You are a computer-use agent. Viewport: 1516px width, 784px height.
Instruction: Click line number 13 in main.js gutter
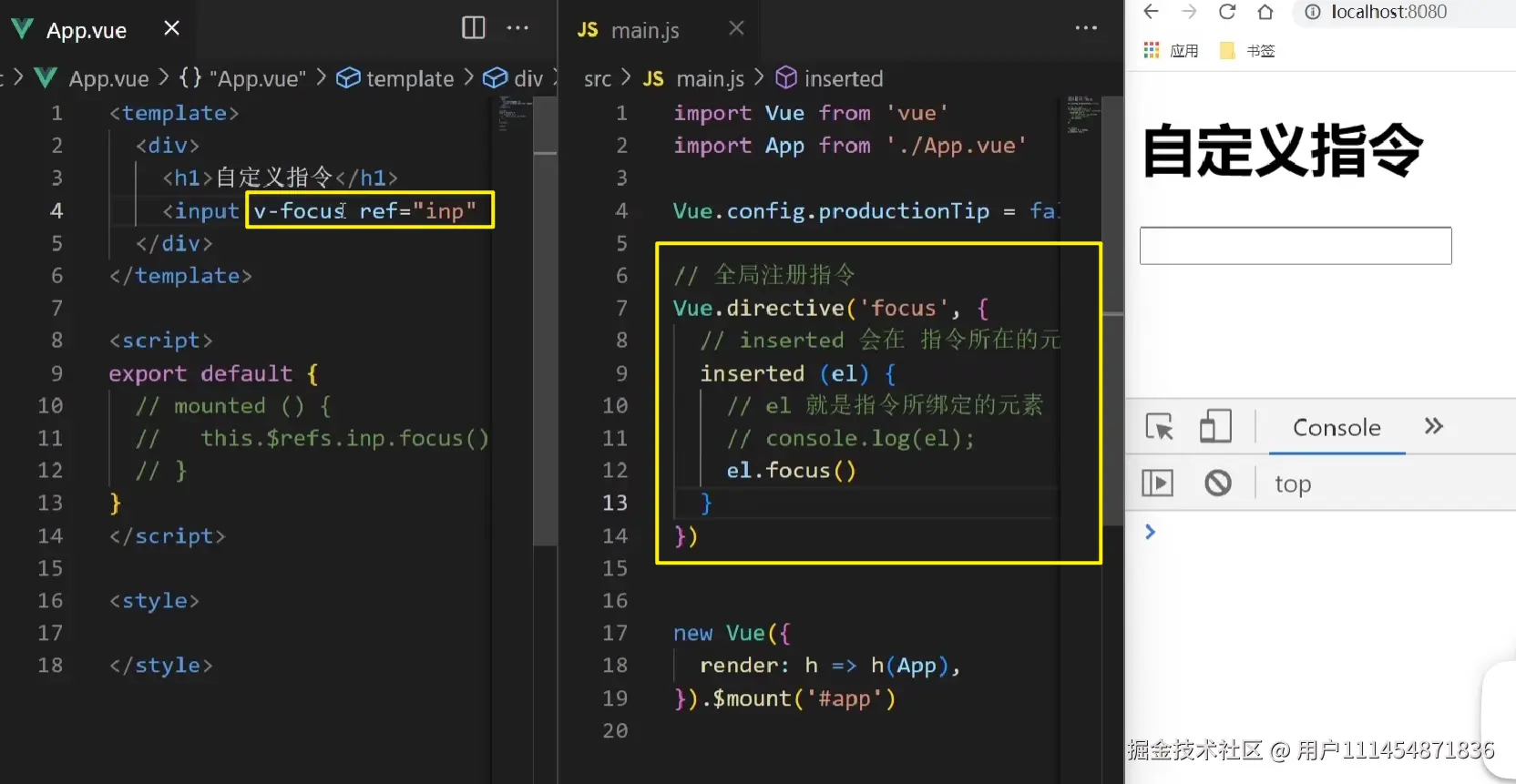(x=615, y=503)
